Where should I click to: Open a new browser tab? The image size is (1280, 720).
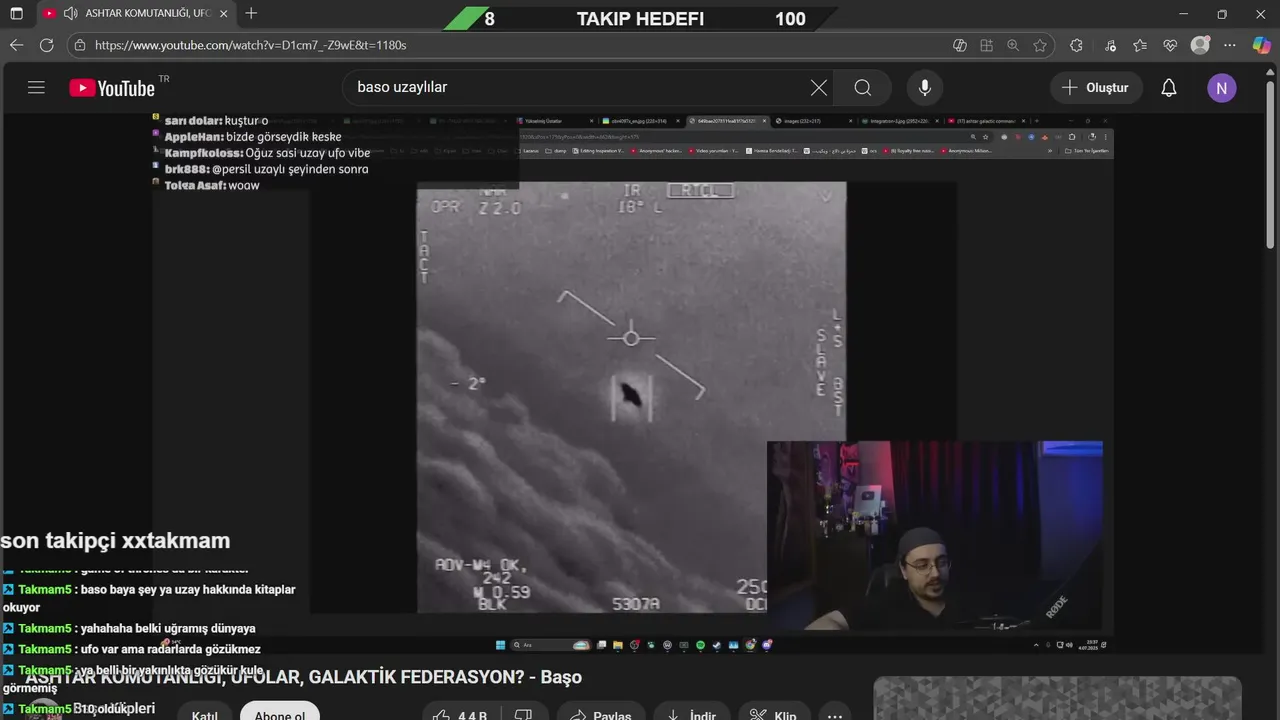click(251, 14)
